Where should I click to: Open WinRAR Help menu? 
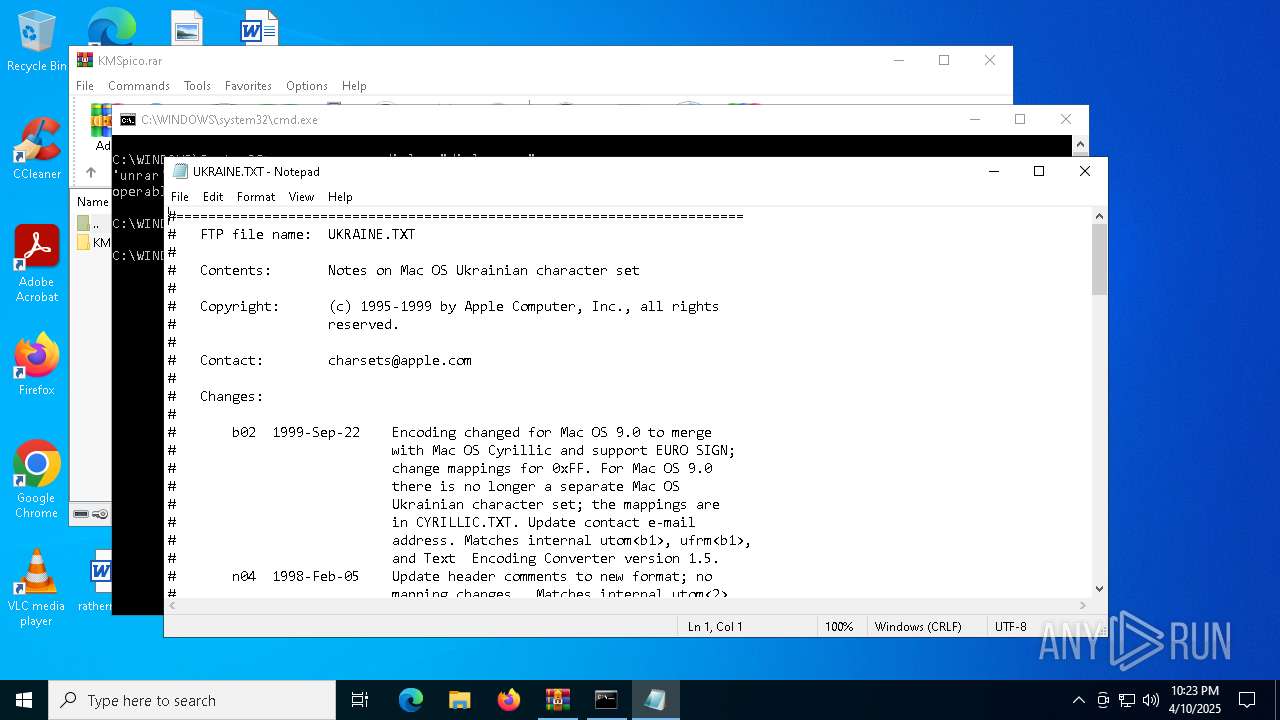(x=354, y=86)
